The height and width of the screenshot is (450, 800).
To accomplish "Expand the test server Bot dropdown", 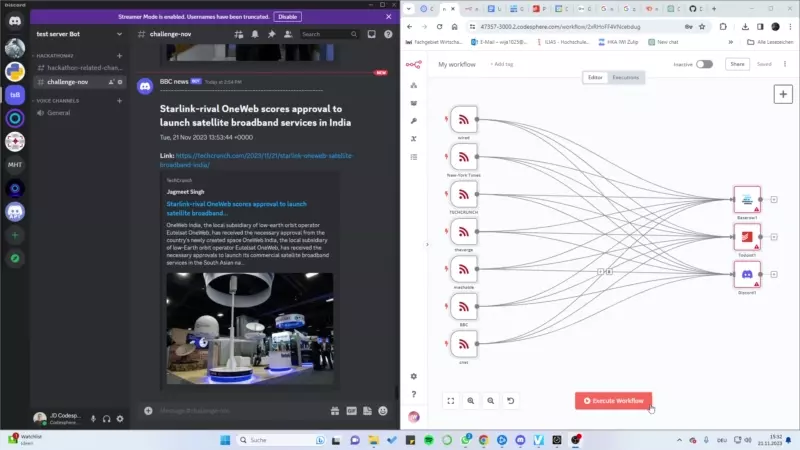I will (x=119, y=33).
